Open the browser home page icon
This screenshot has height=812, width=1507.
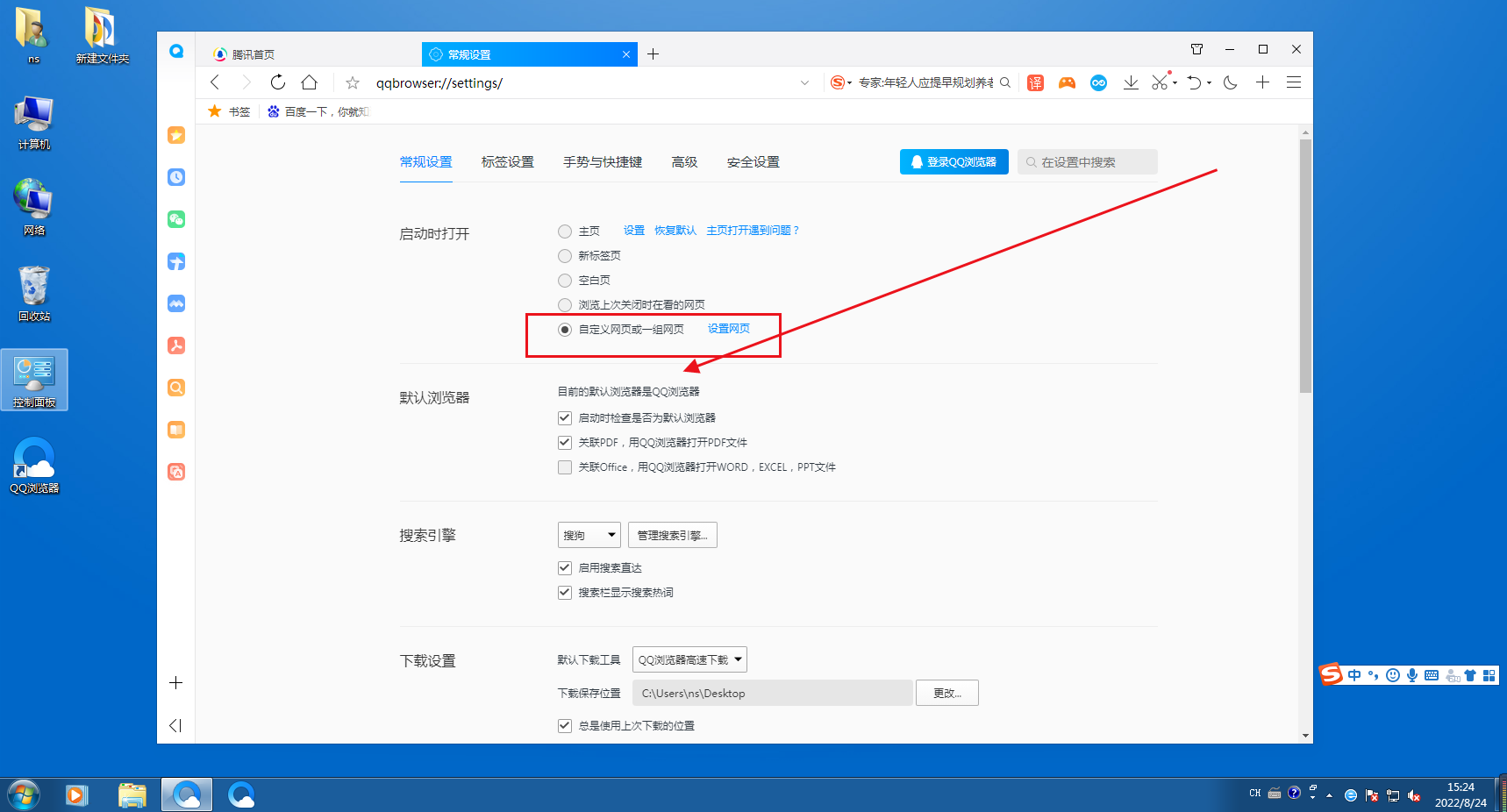point(309,82)
